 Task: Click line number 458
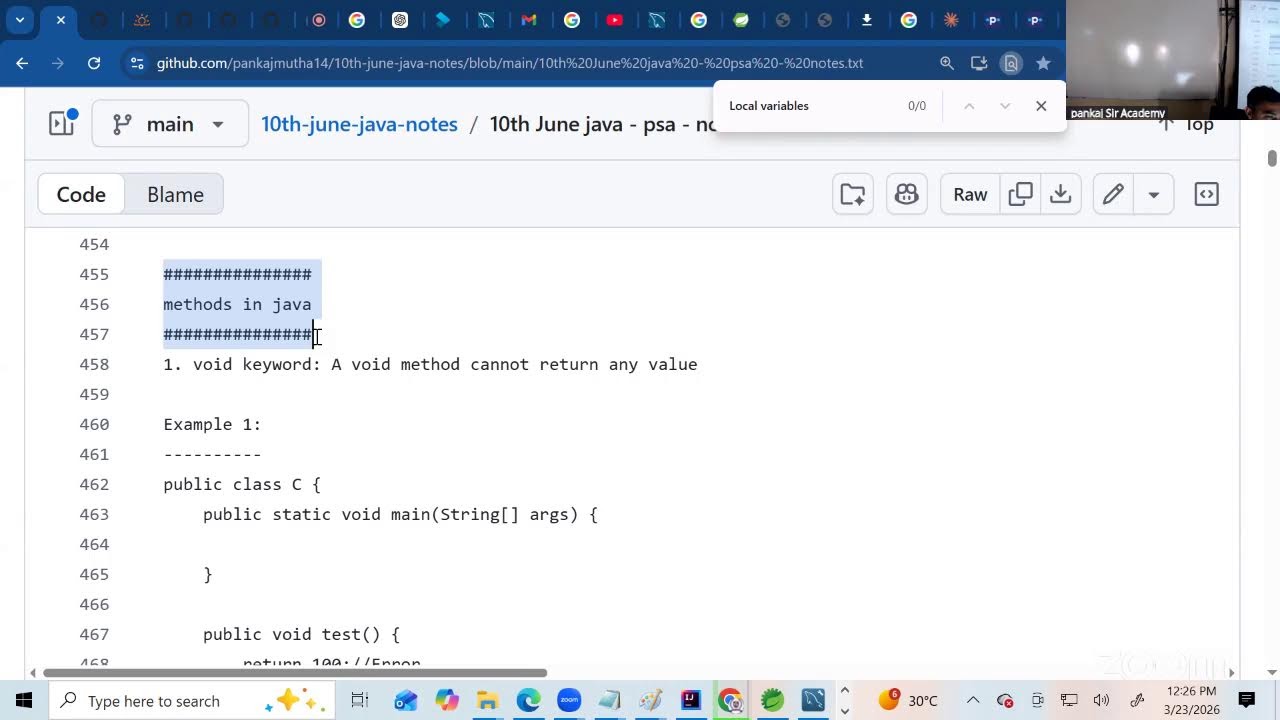(x=94, y=364)
